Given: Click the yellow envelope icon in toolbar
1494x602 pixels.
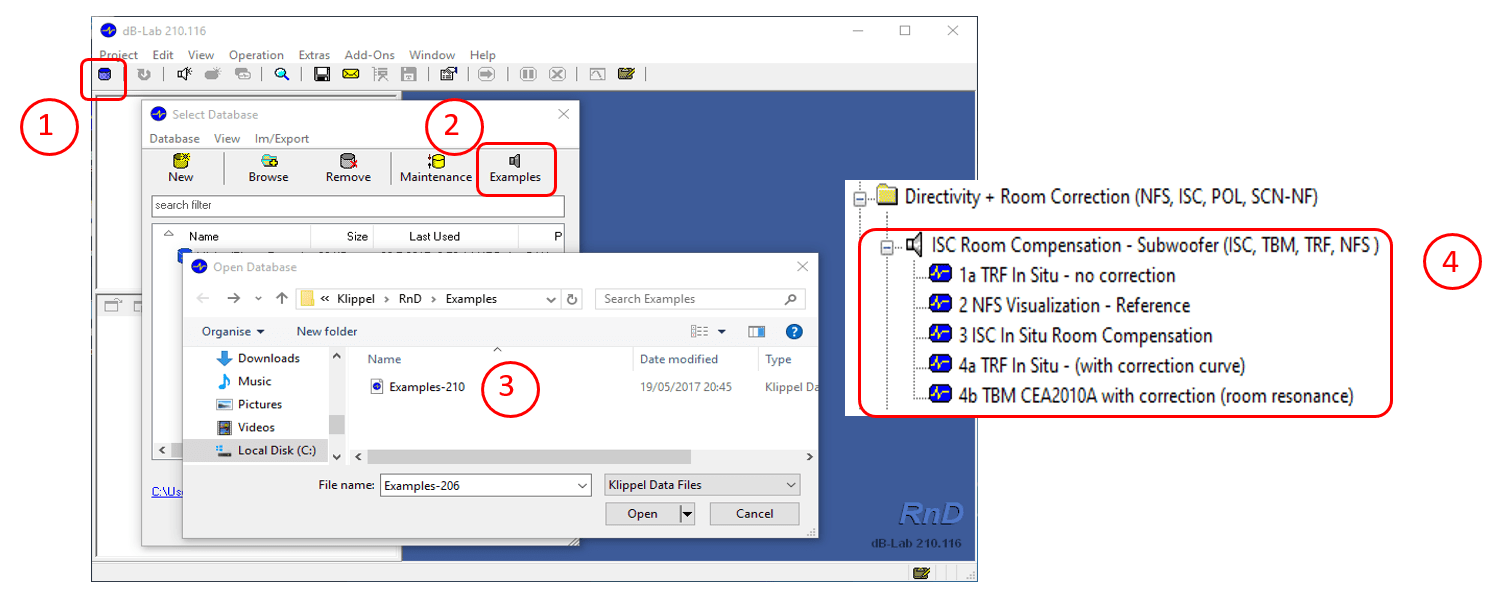Looking at the screenshot, I should pyautogui.click(x=350, y=74).
